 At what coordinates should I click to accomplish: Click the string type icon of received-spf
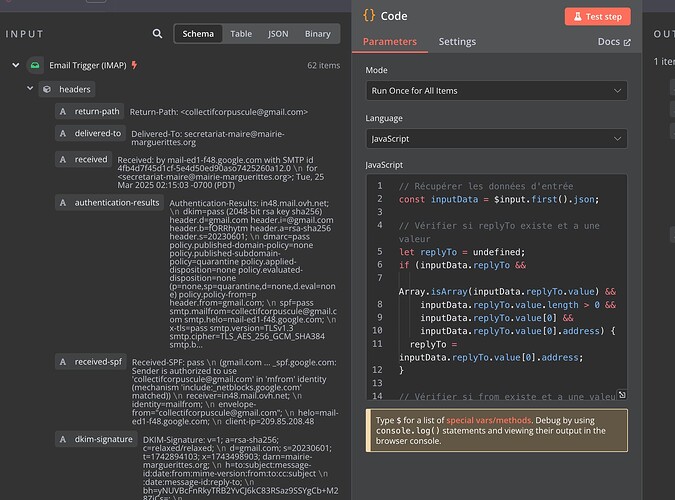click(x=63, y=362)
